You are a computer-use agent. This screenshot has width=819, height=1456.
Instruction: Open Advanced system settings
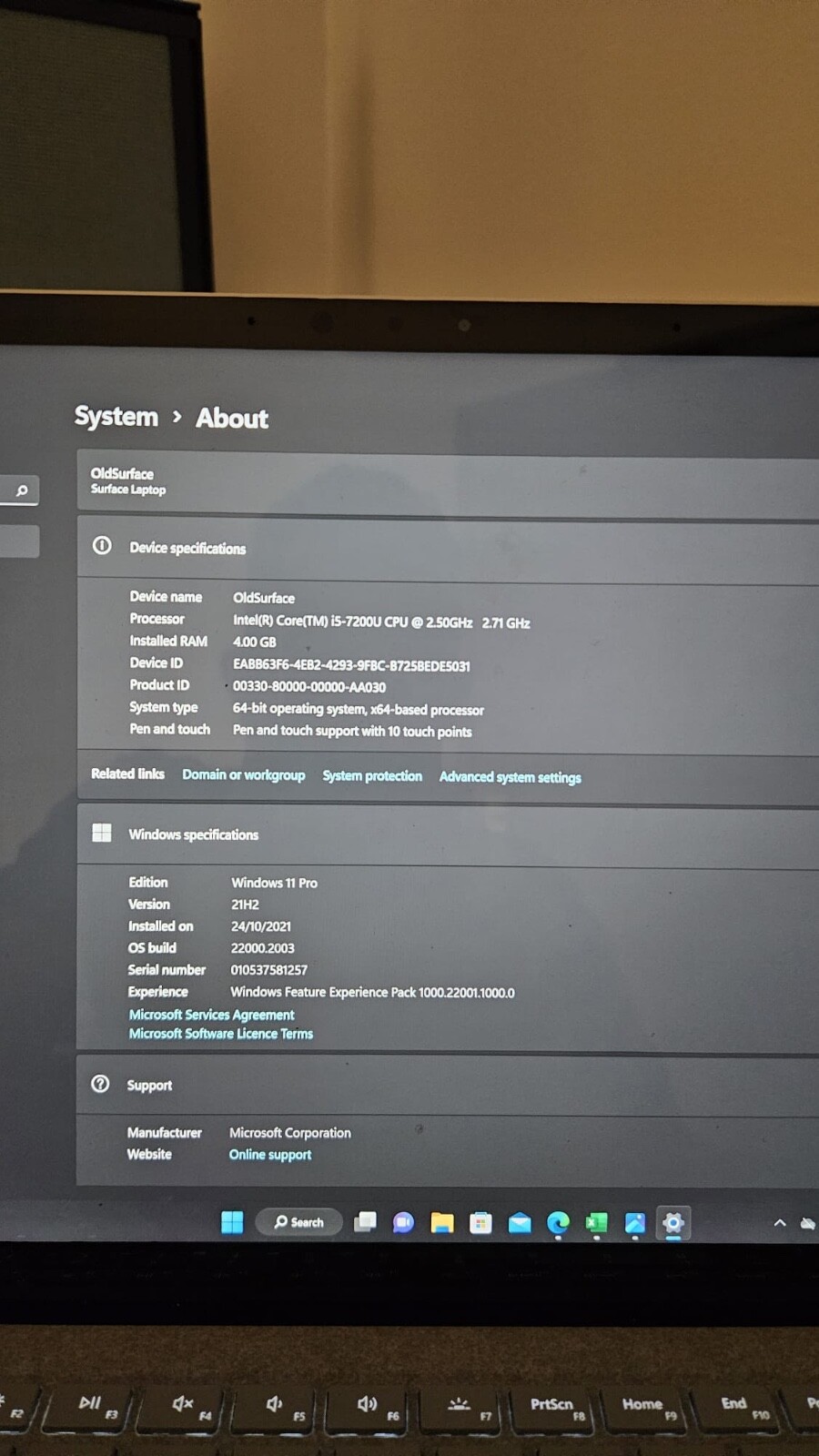pyautogui.click(x=510, y=776)
